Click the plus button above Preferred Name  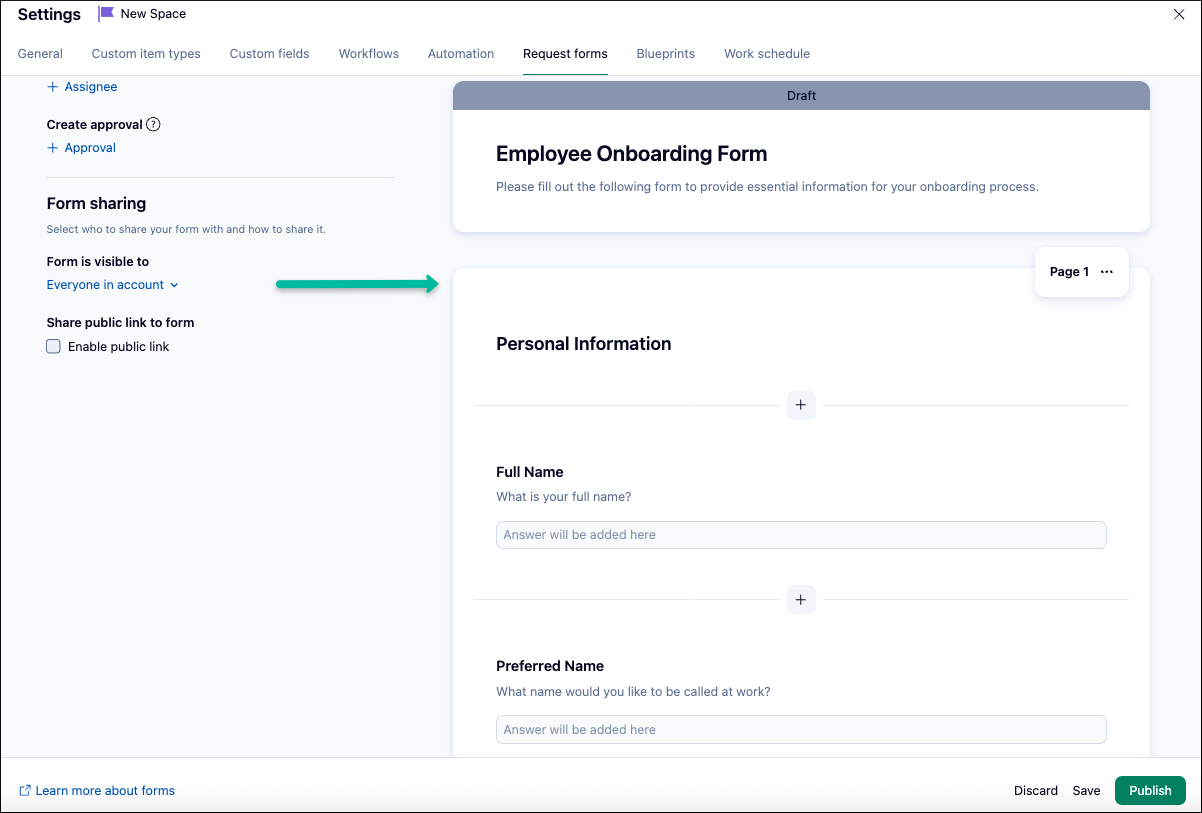coord(800,600)
